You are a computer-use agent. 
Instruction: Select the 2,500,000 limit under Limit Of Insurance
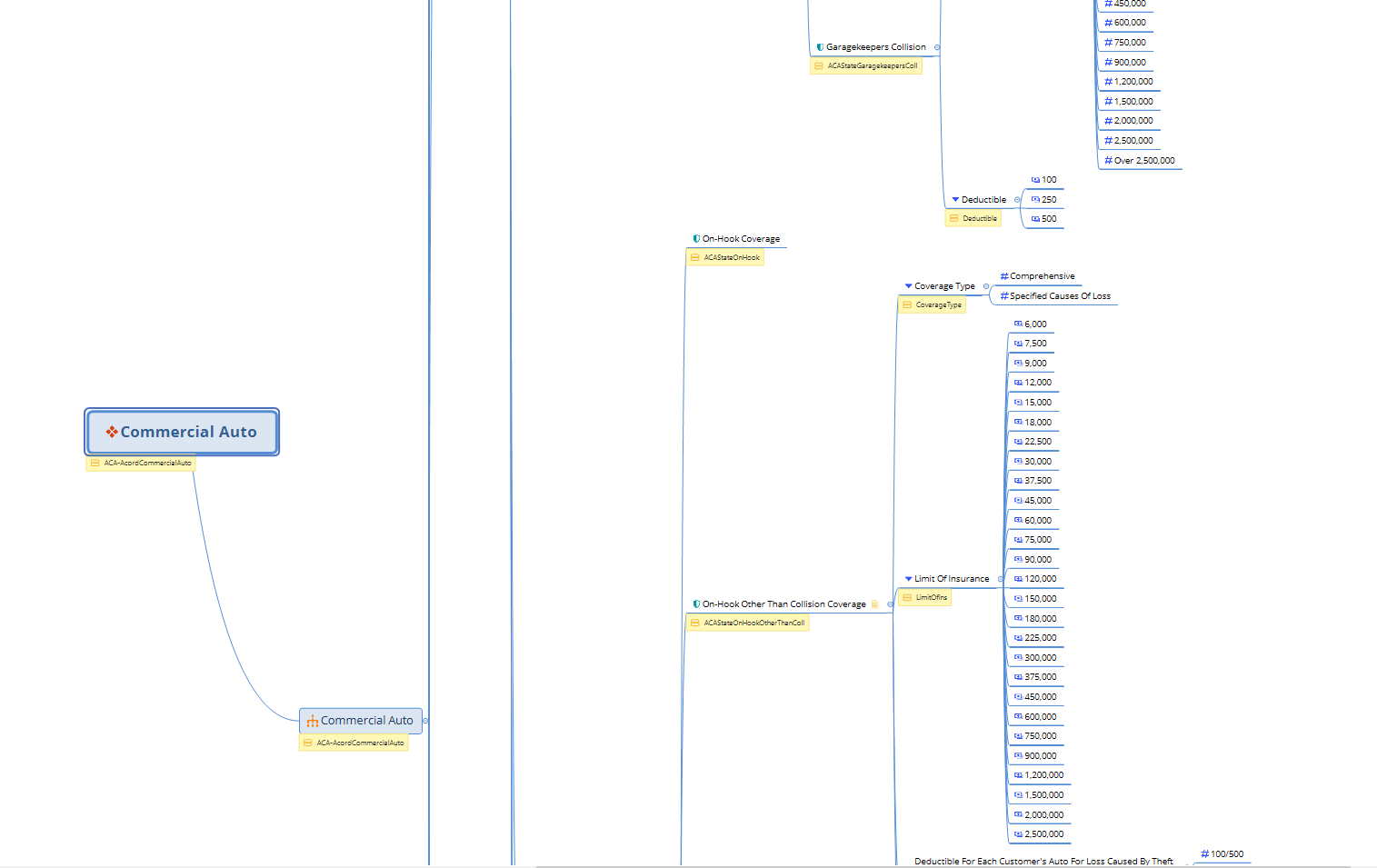pos(1043,834)
